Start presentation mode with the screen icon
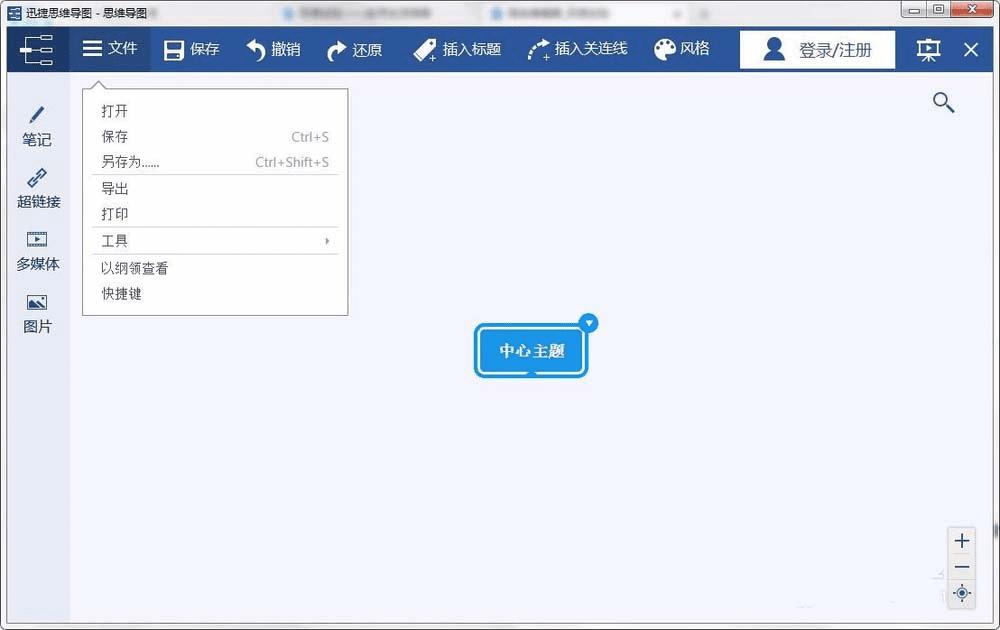The height and width of the screenshot is (630, 1000). point(928,50)
